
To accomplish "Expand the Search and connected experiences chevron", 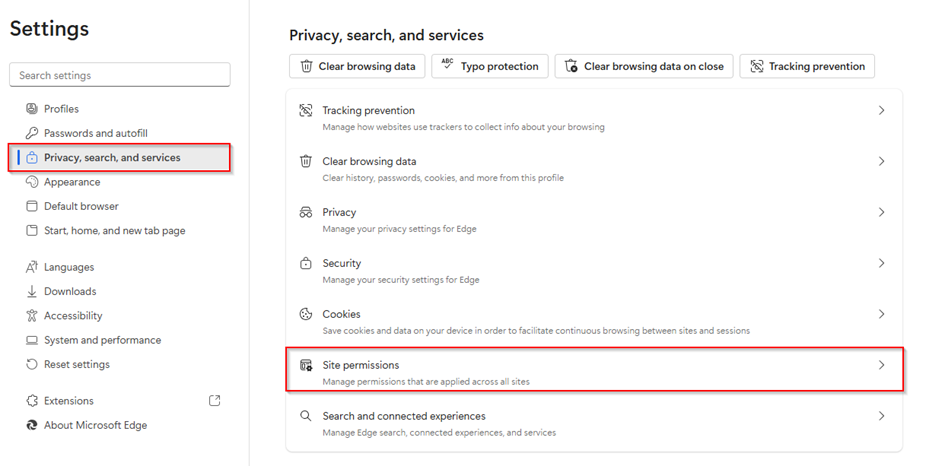I will (881, 416).
